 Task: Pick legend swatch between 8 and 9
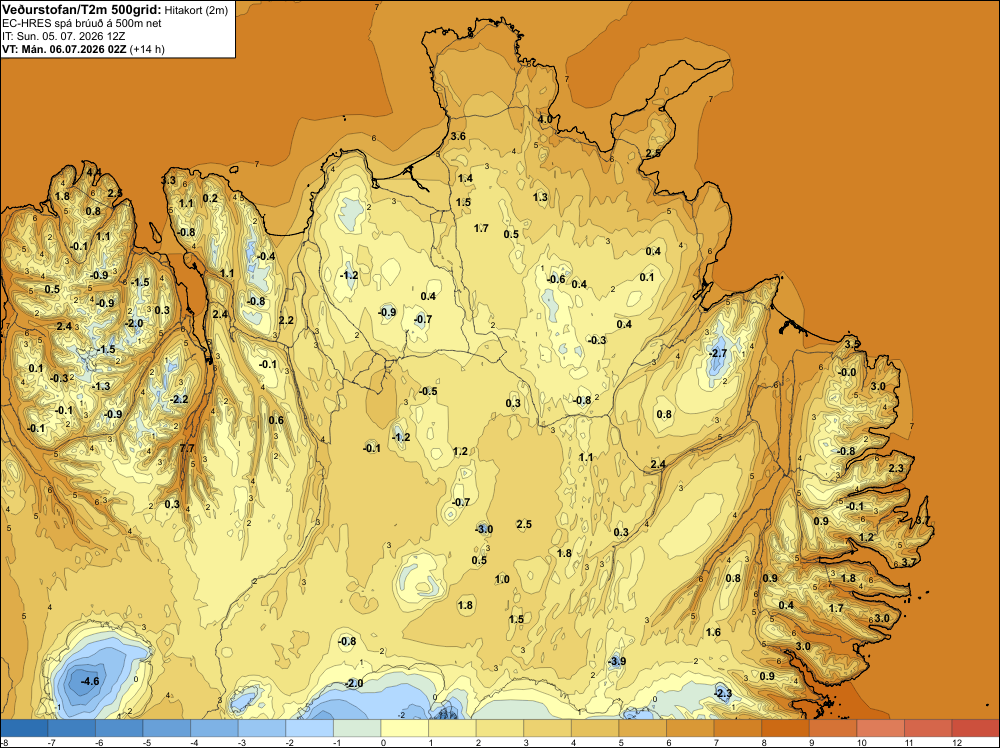785,728
